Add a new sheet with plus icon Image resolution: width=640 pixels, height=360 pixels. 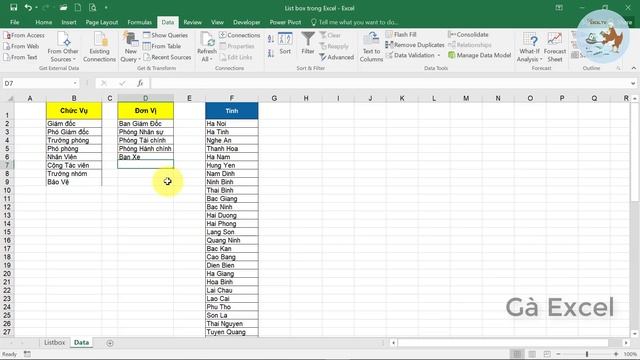pos(110,343)
